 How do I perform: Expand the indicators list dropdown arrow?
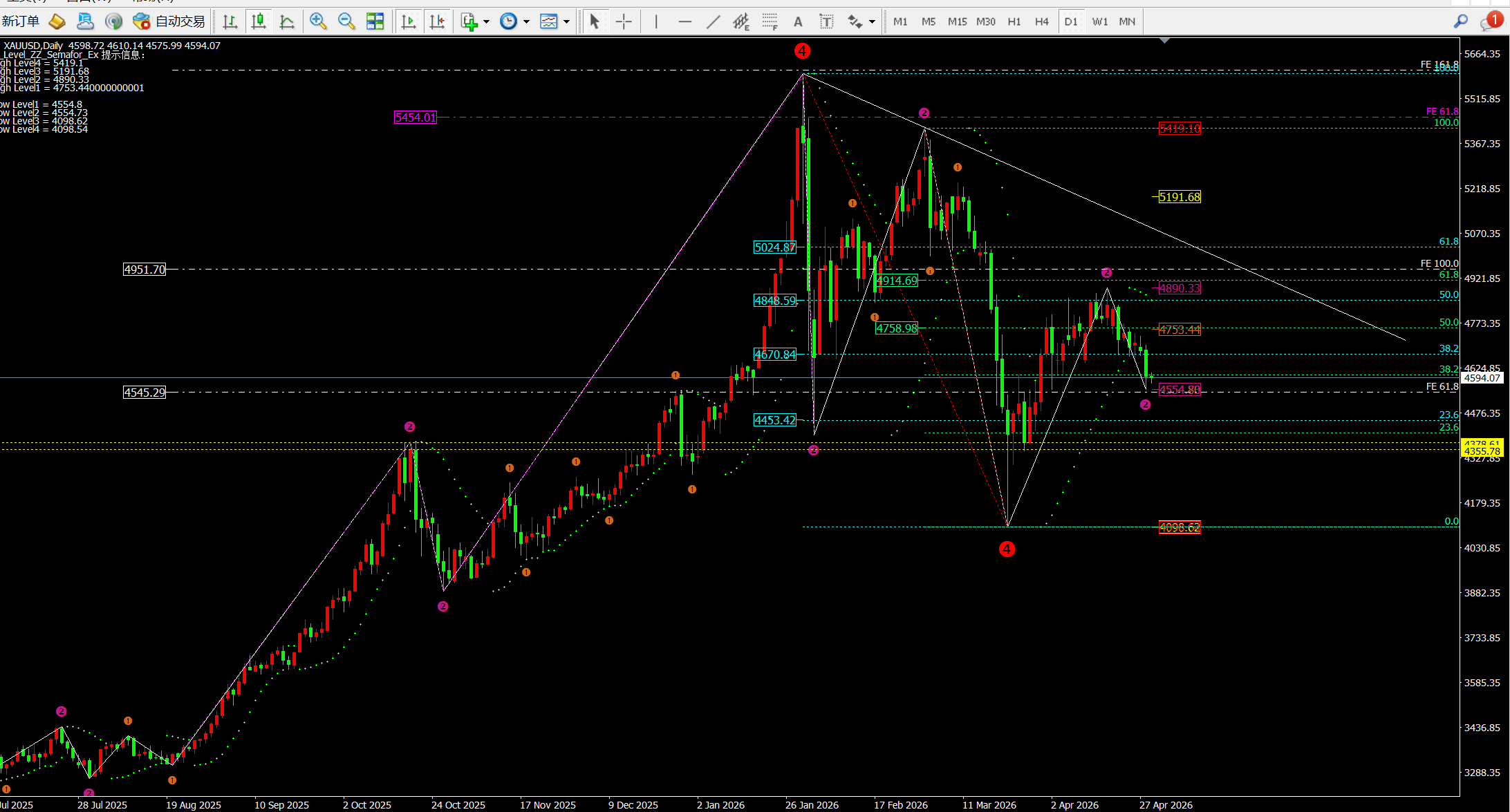486,21
